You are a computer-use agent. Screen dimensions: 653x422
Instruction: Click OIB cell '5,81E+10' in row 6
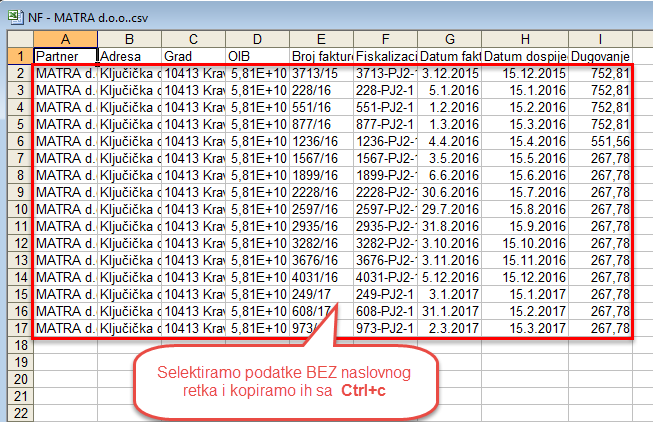click(258, 141)
